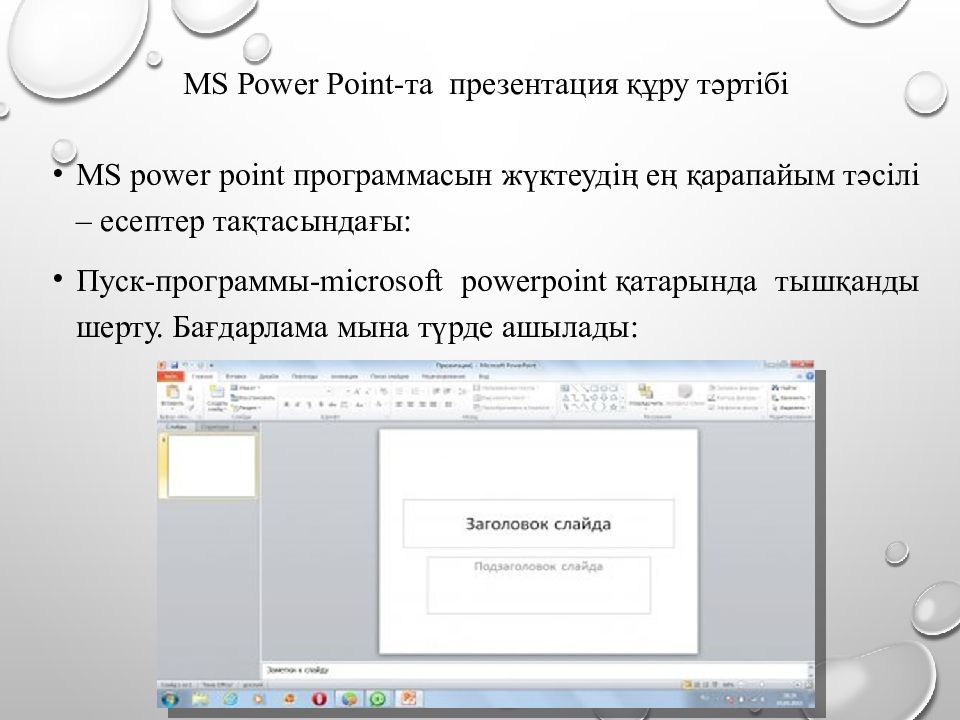The width and height of the screenshot is (960, 720).
Task: Click the Paste clipboard icon in the ribbon
Action: click(x=173, y=391)
